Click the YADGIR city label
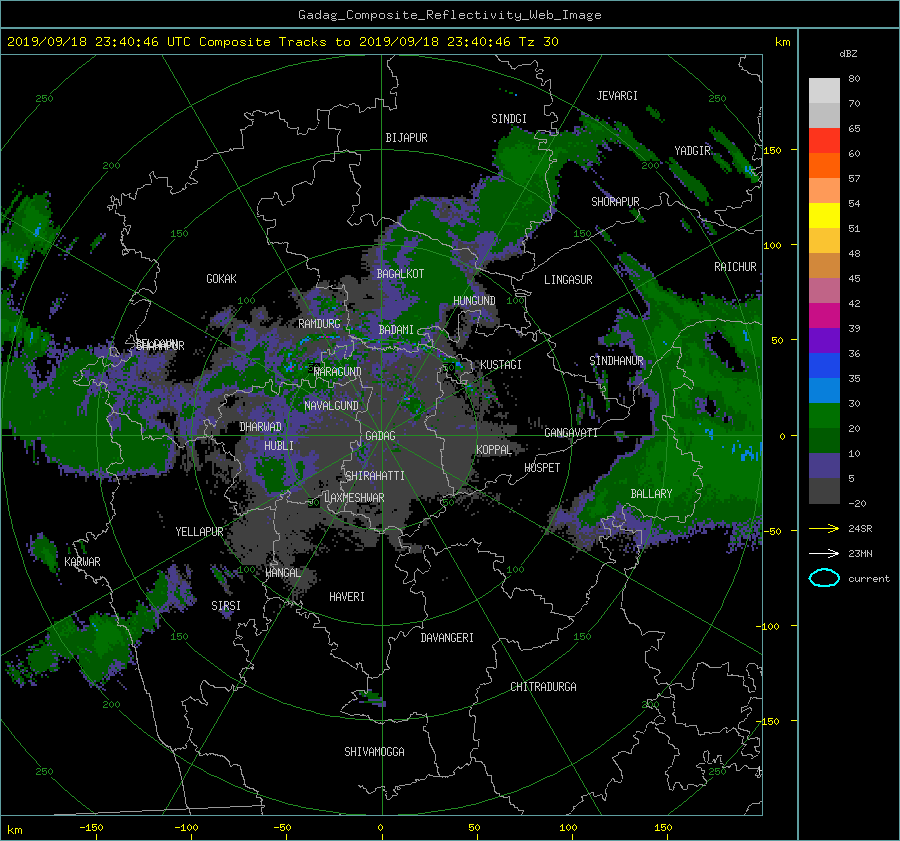The height and width of the screenshot is (841, 900). [693, 151]
